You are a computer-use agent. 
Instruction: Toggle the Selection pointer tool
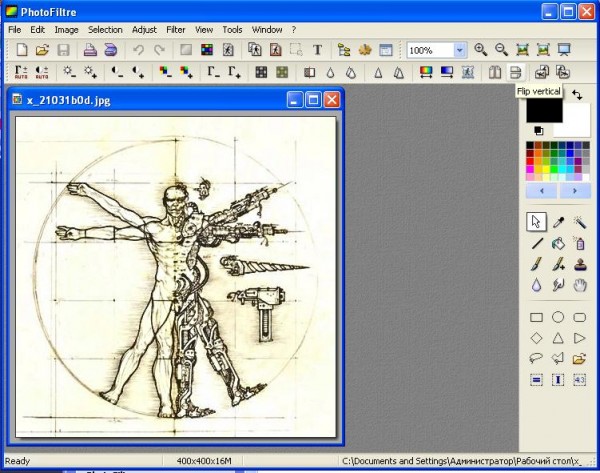(536, 222)
